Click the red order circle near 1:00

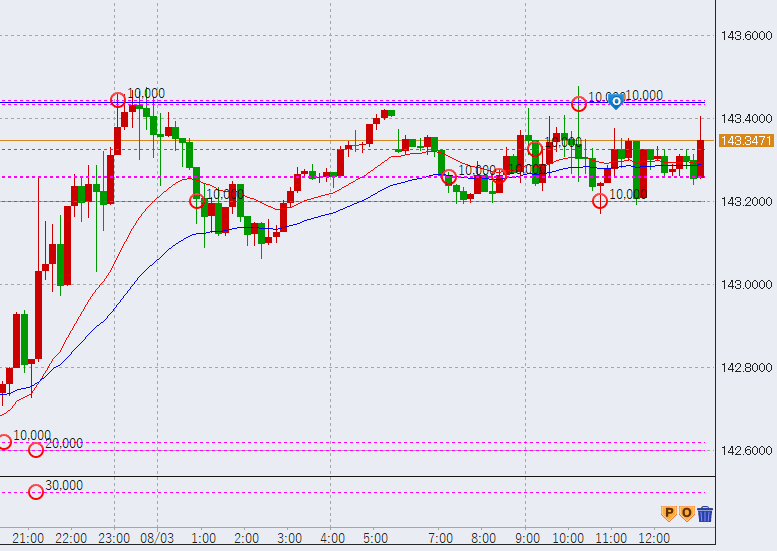(197, 200)
